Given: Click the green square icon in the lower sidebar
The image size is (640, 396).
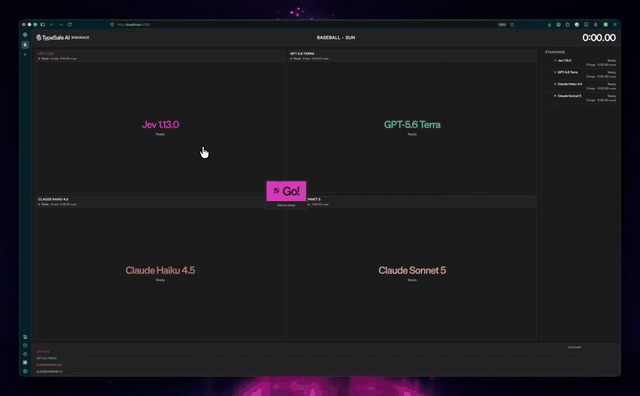Looking at the screenshot, I should (25, 363).
